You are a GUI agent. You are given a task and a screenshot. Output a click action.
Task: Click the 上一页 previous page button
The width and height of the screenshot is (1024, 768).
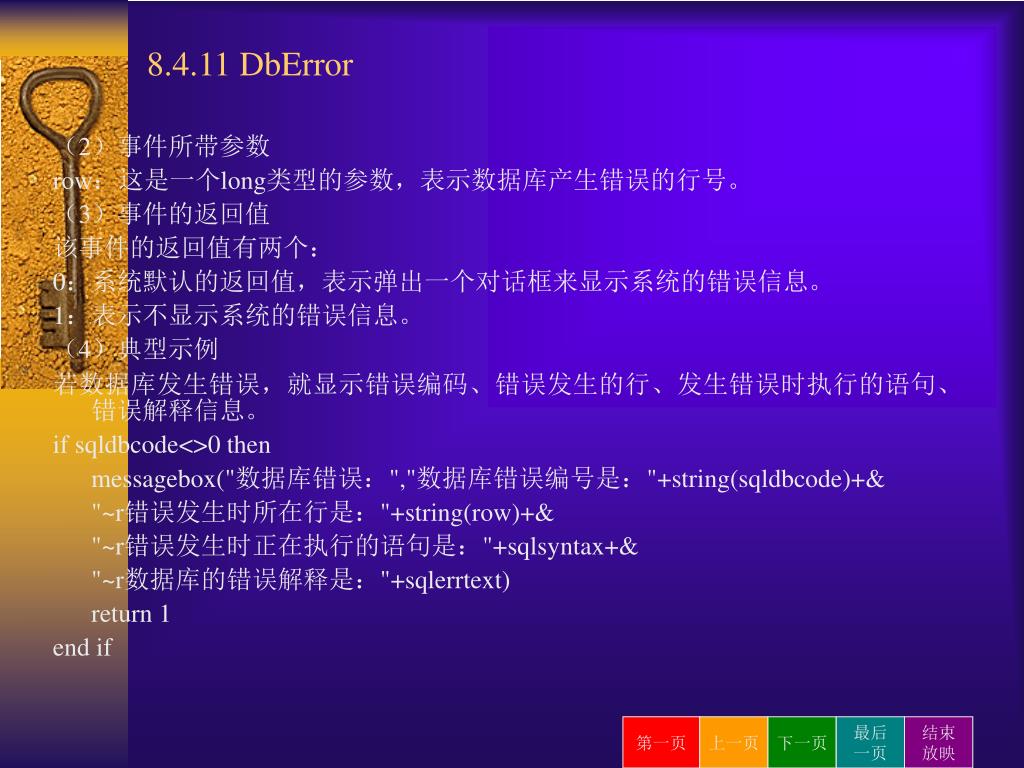coord(733,742)
